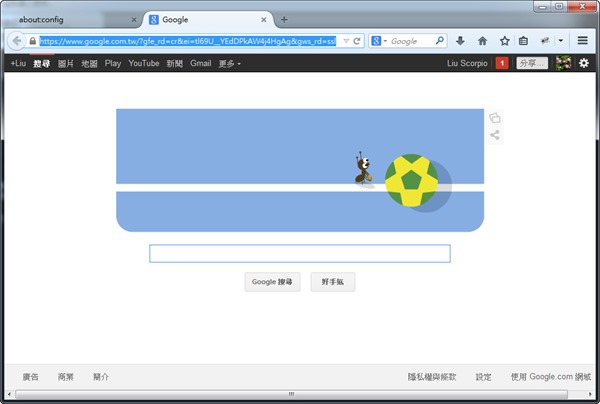Screen dimensions: 600x404
Task: Open 隱私權與條款 footer link
Action: click(x=432, y=377)
